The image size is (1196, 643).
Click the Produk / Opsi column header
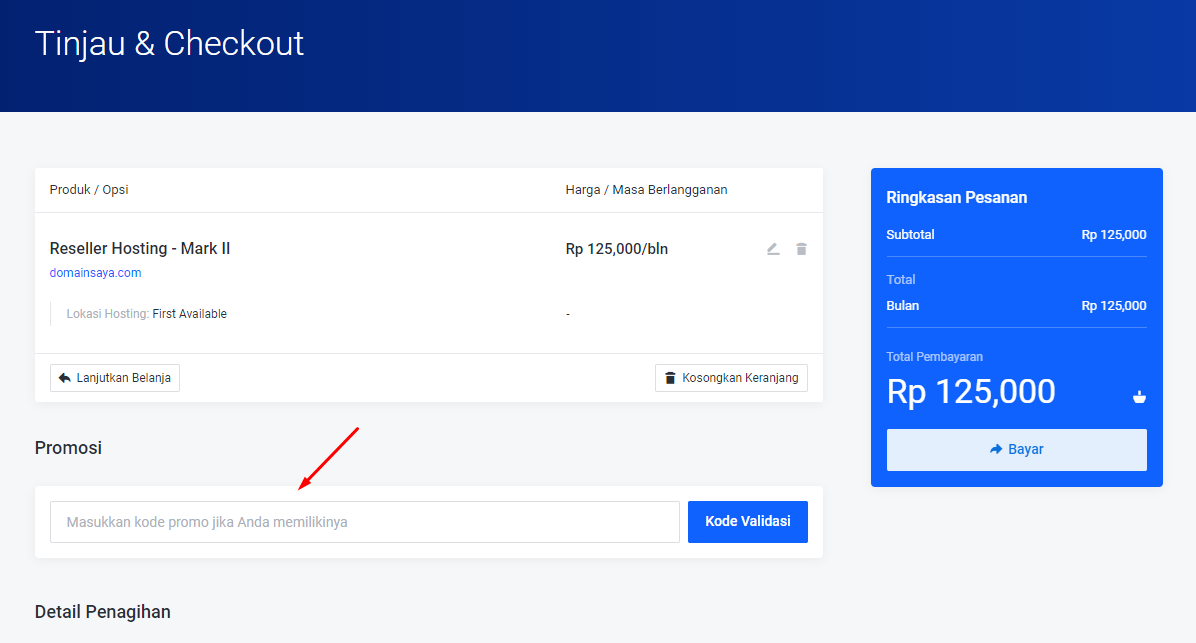pos(89,190)
